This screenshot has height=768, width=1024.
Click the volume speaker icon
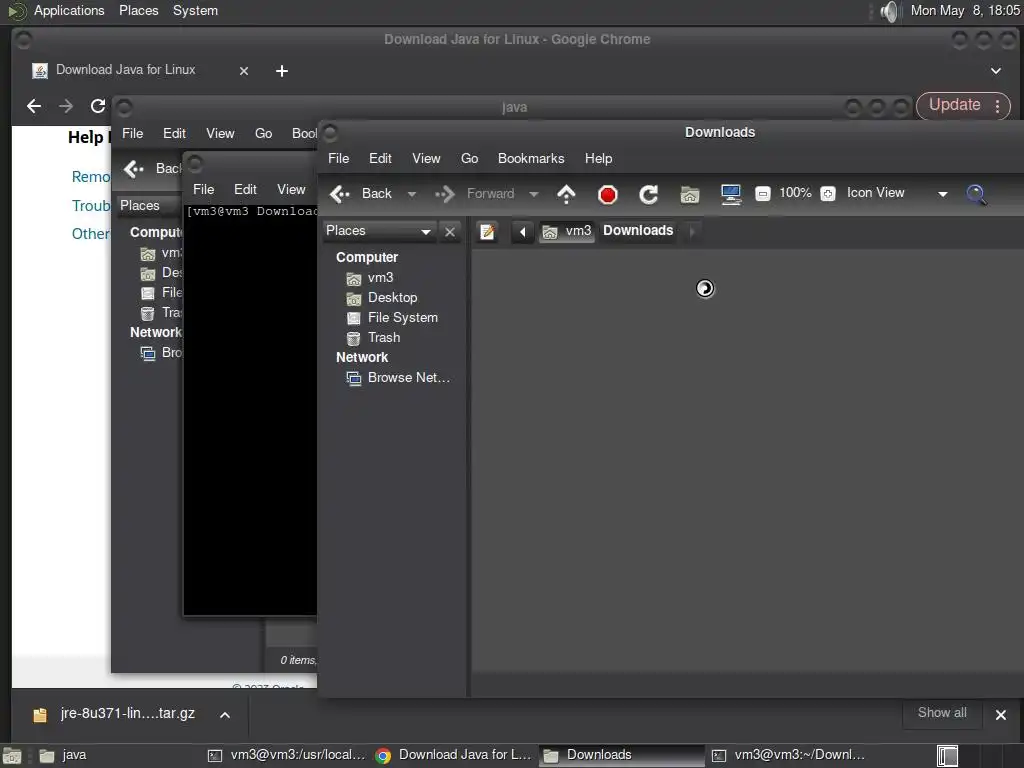tap(889, 11)
